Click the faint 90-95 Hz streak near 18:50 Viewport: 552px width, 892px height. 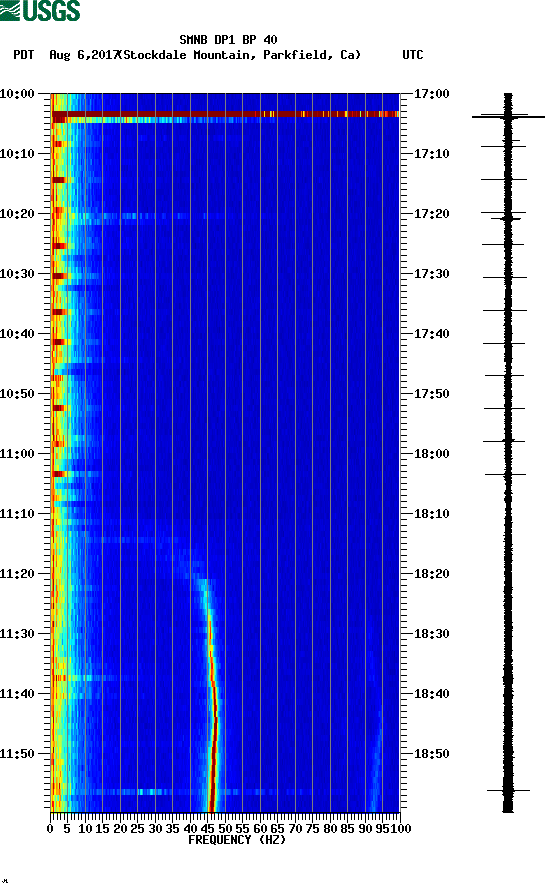377,757
